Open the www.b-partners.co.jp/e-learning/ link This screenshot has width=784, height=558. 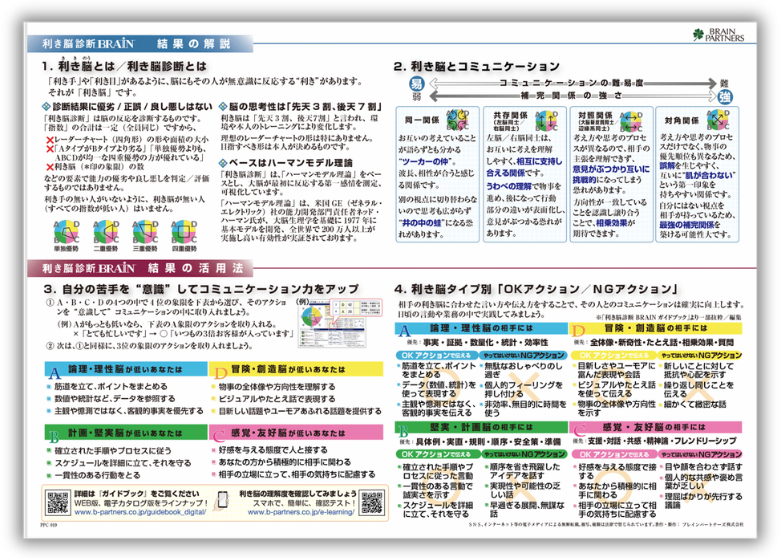pyautogui.click(x=301, y=512)
